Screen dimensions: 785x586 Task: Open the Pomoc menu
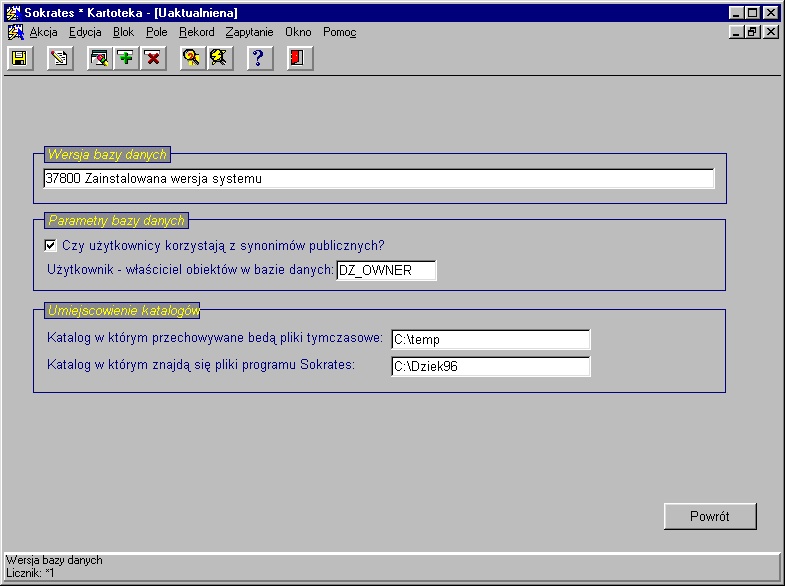(x=340, y=32)
